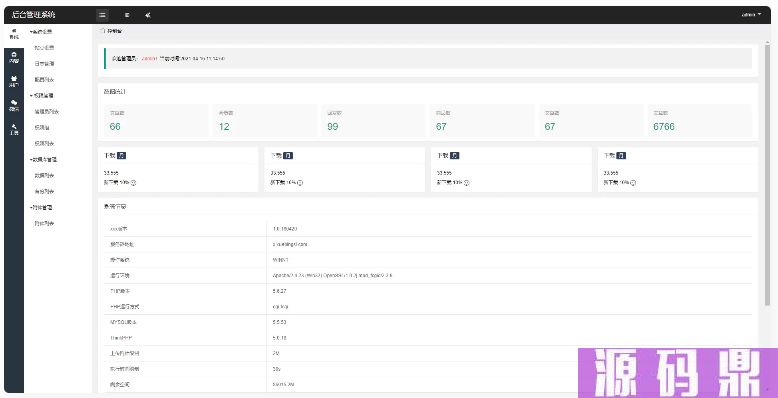Screen dimensions: 778x398
Task: Collapse the second tree group above 管理员列表
Action: tap(41, 95)
